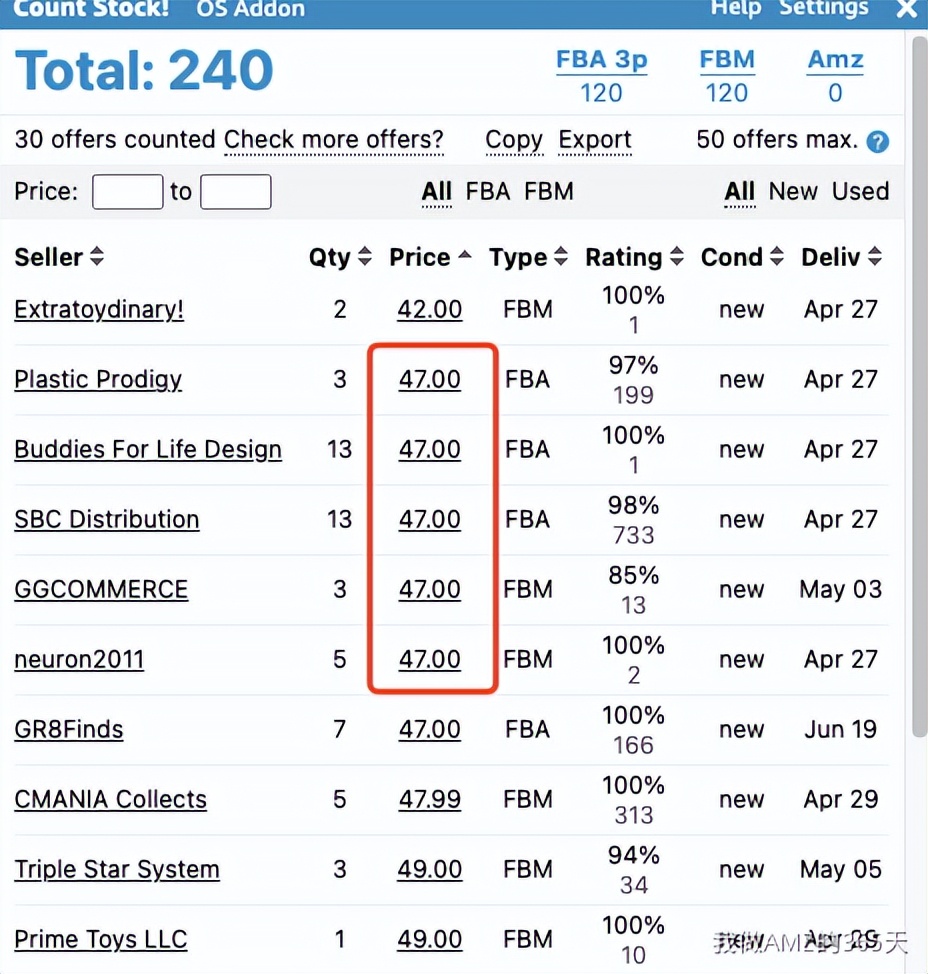Sort by Seller column arrows
Image resolution: width=928 pixels, height=974 pixels.
[x=97, y=257]
